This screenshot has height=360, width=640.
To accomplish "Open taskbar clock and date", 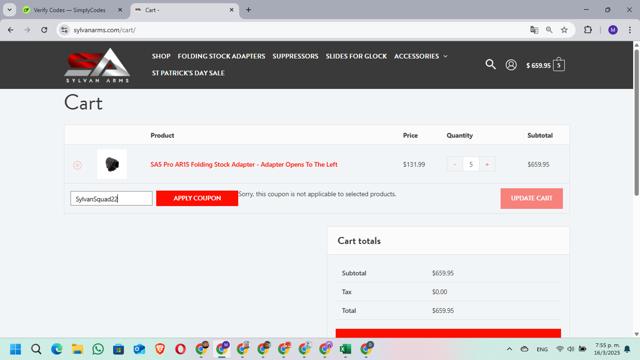I will tap(607, 349).
